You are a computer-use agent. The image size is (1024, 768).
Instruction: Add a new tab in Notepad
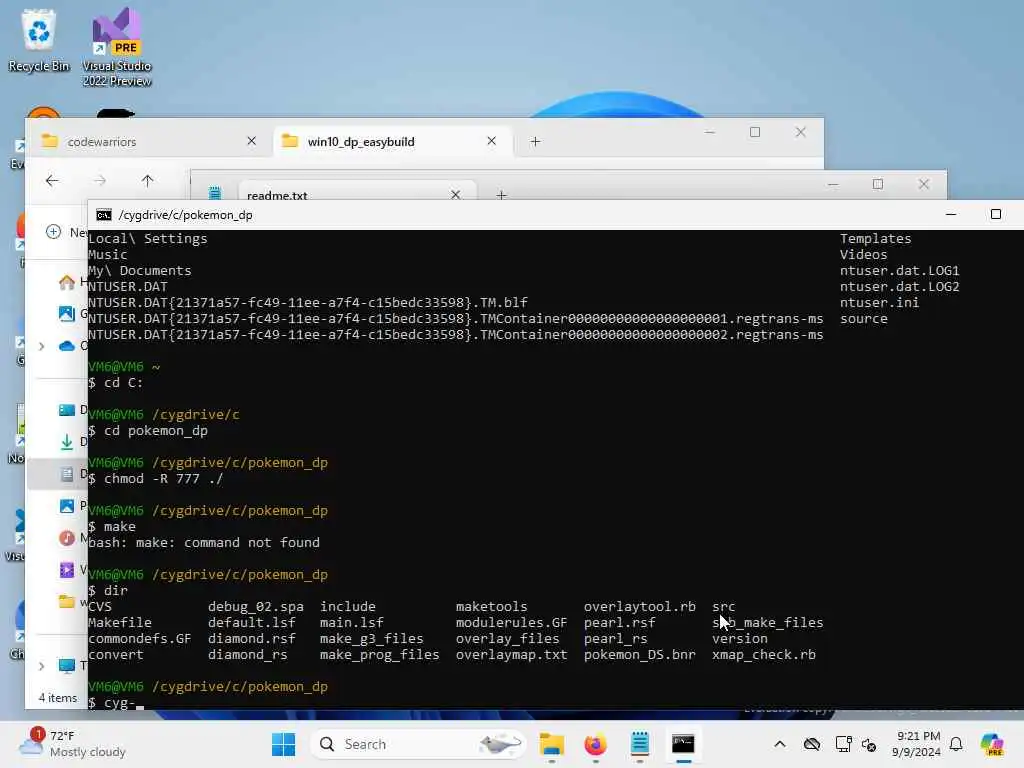pos(502,195)
